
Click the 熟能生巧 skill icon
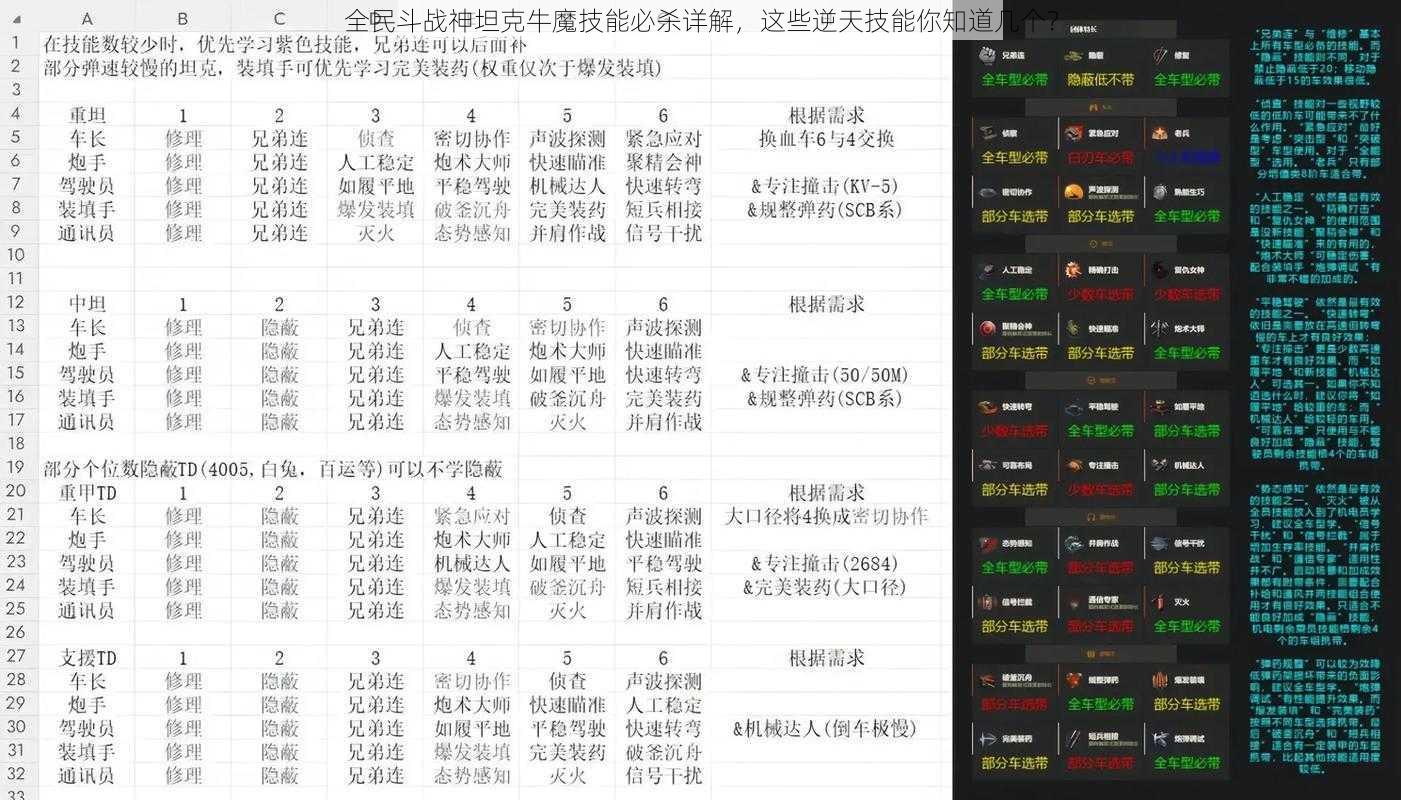point(1160,193)
